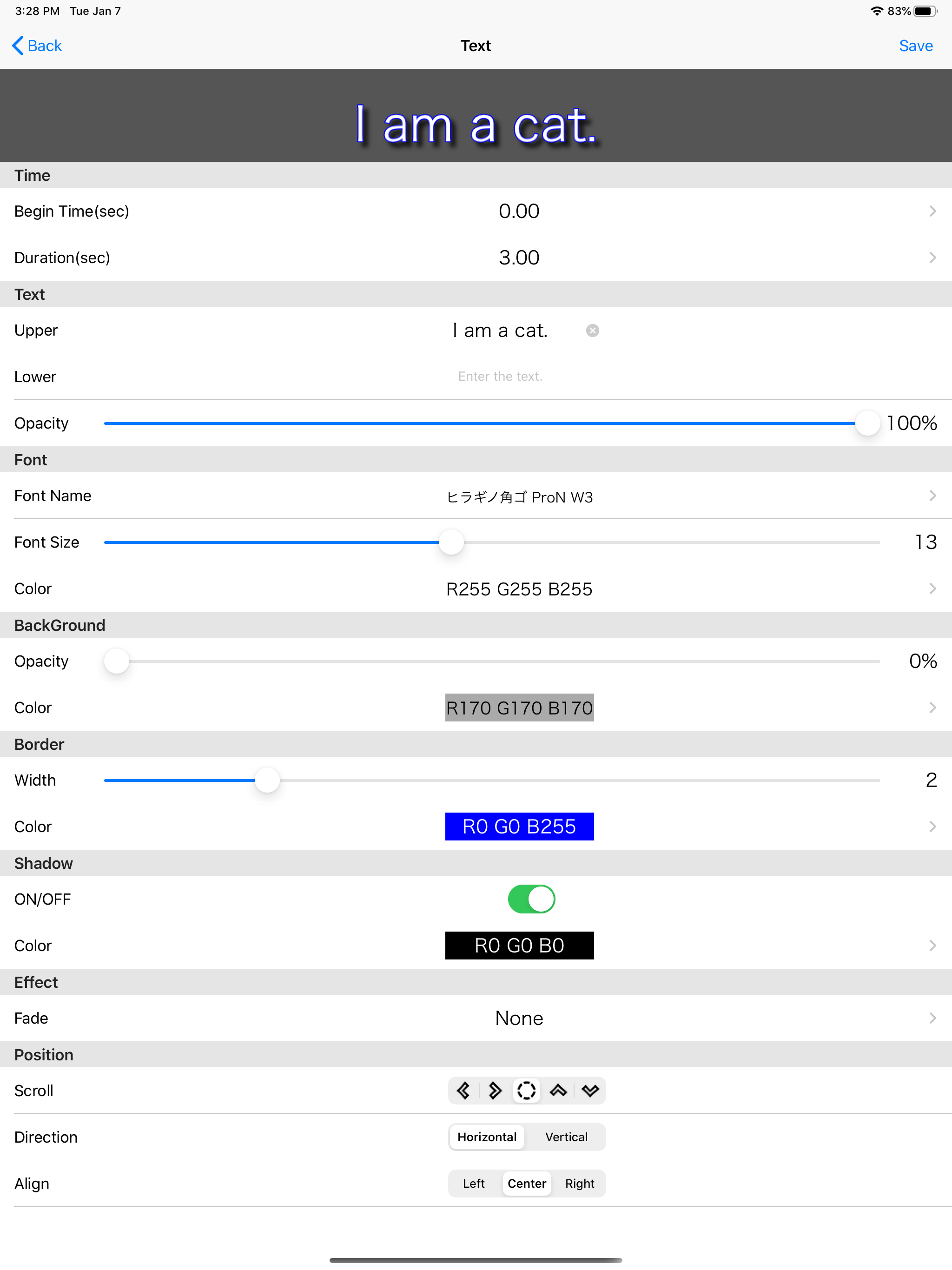
Task: Select scroll left arrow icon
Action: tap(463, 1090)
